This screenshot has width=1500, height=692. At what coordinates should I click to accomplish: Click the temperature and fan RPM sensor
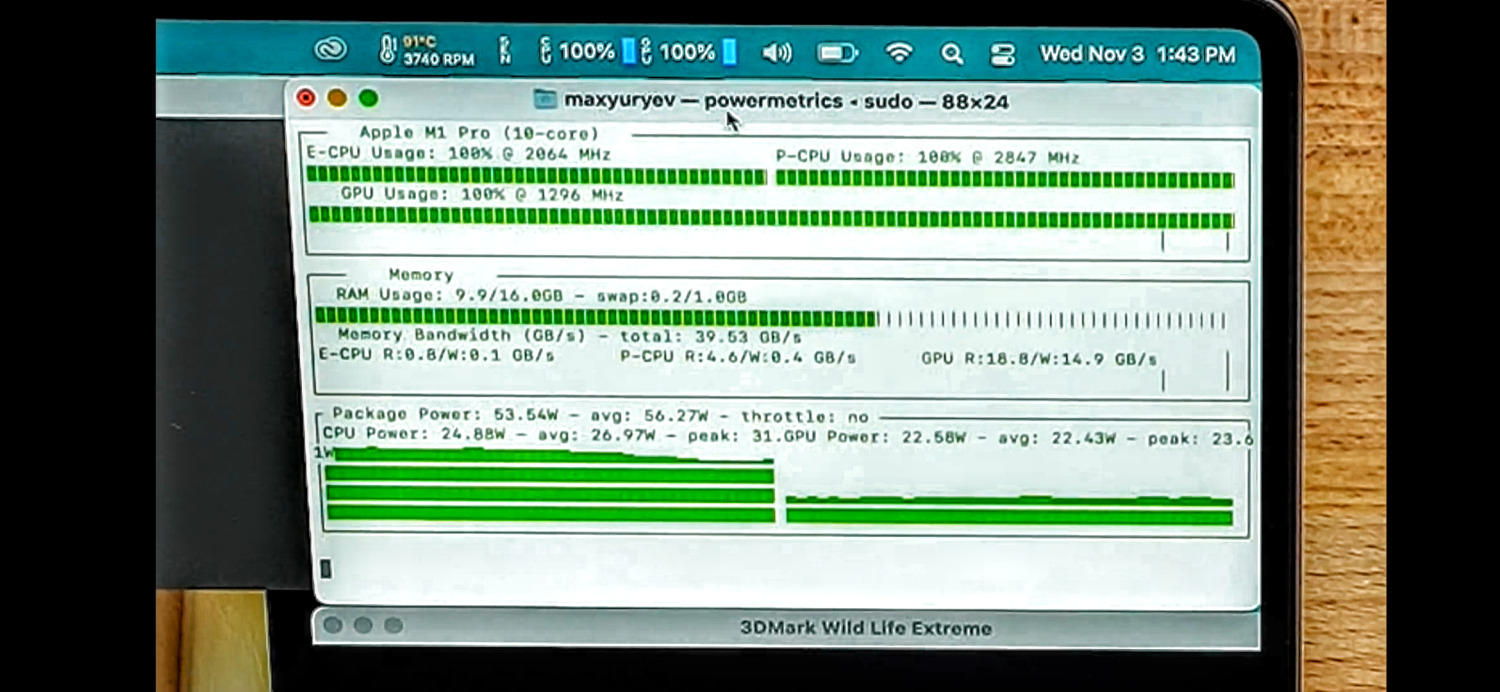click(x=427, y=51)
